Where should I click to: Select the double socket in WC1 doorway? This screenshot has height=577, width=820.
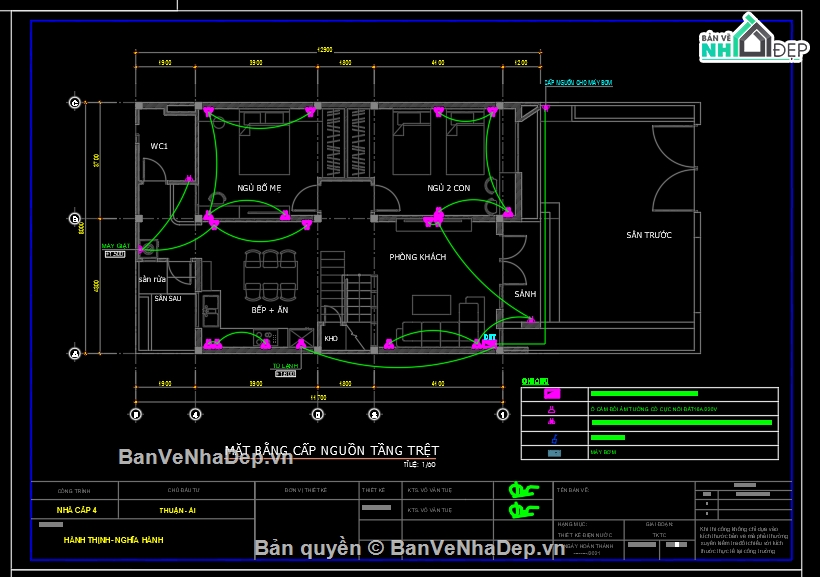[x=189, y=179]
